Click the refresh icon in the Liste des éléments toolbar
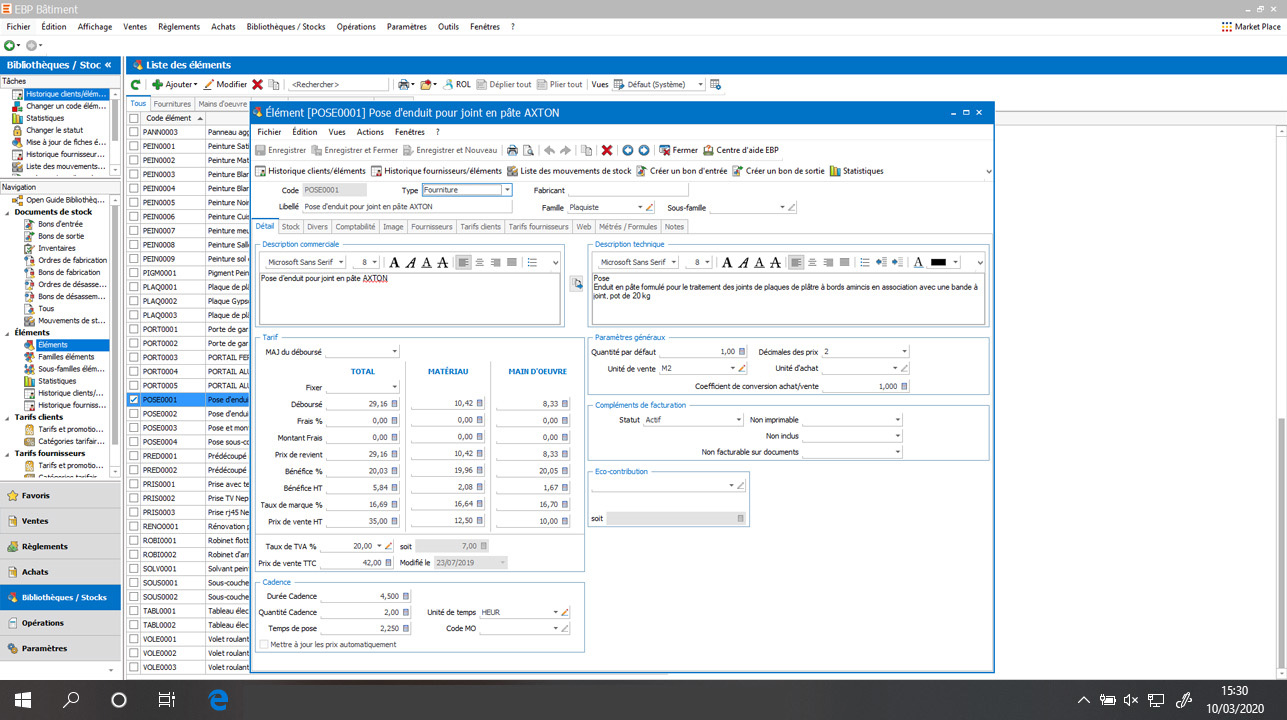This screenshot has height=720, width=1287. [134, 84]
